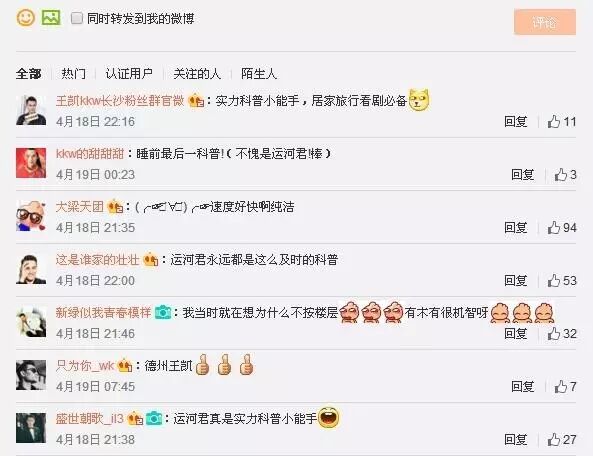Open 大梁天团 user profile link

point(79,207)
